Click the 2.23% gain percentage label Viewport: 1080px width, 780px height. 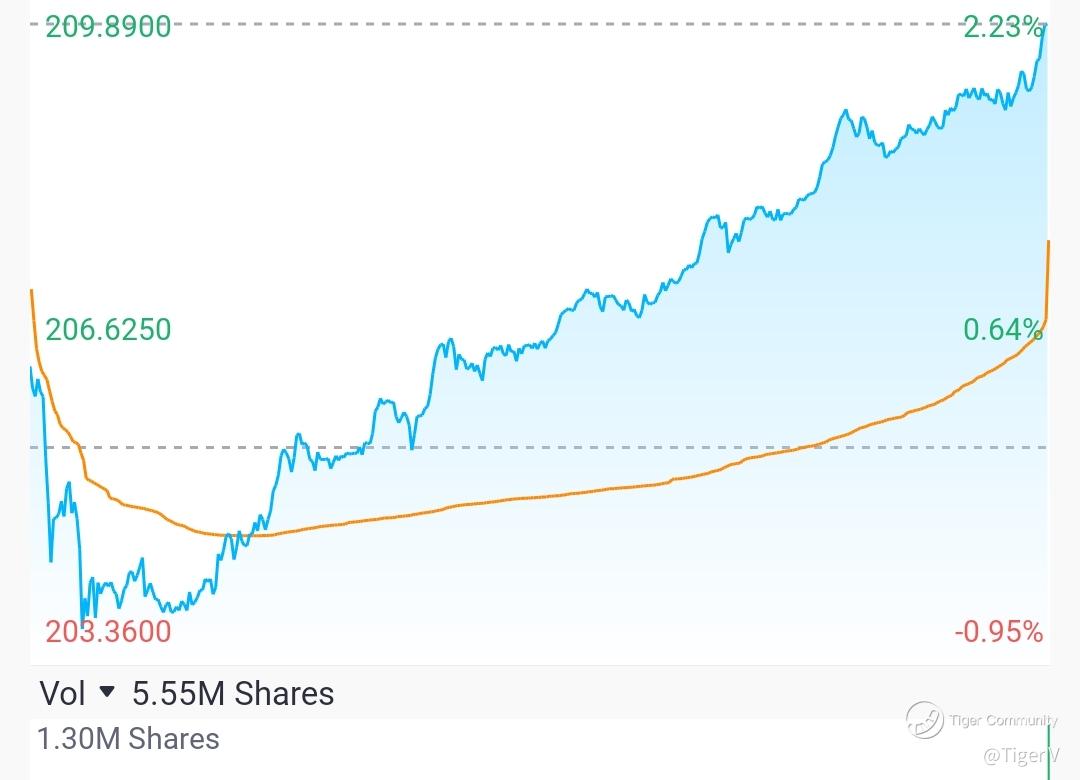(1003, 28)
